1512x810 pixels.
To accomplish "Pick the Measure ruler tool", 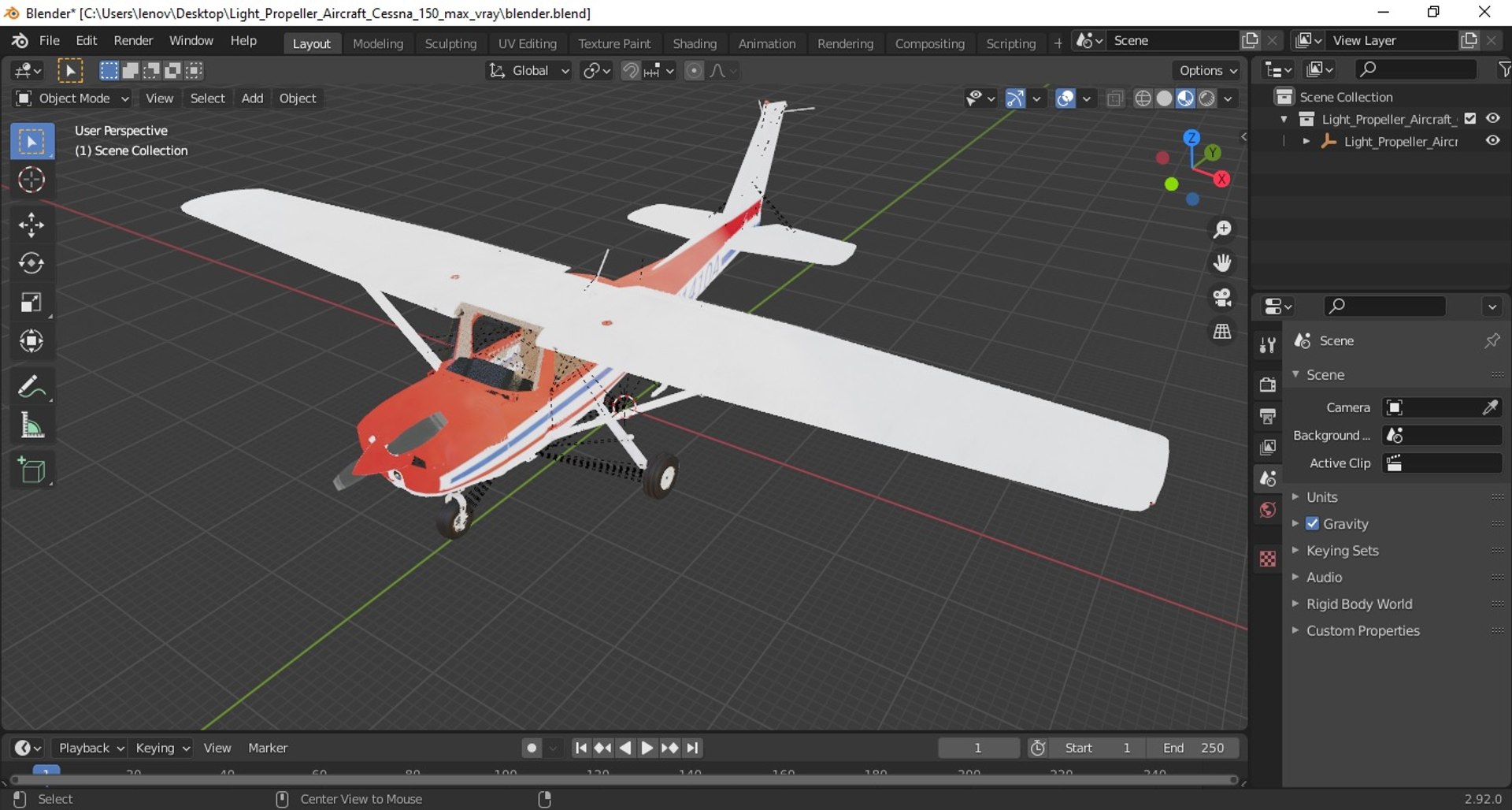I will pos(31,425).
